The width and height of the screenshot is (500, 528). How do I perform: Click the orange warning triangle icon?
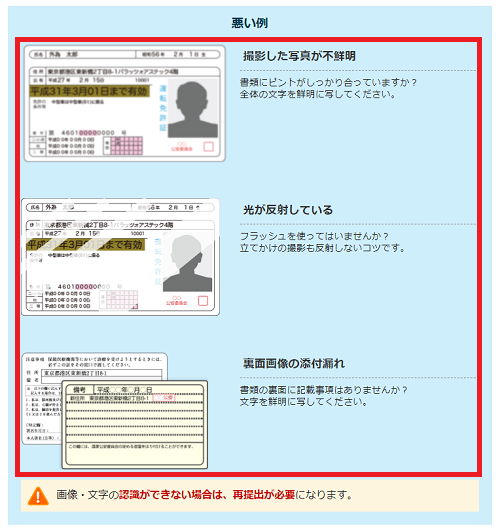click(x=38, y=496)
